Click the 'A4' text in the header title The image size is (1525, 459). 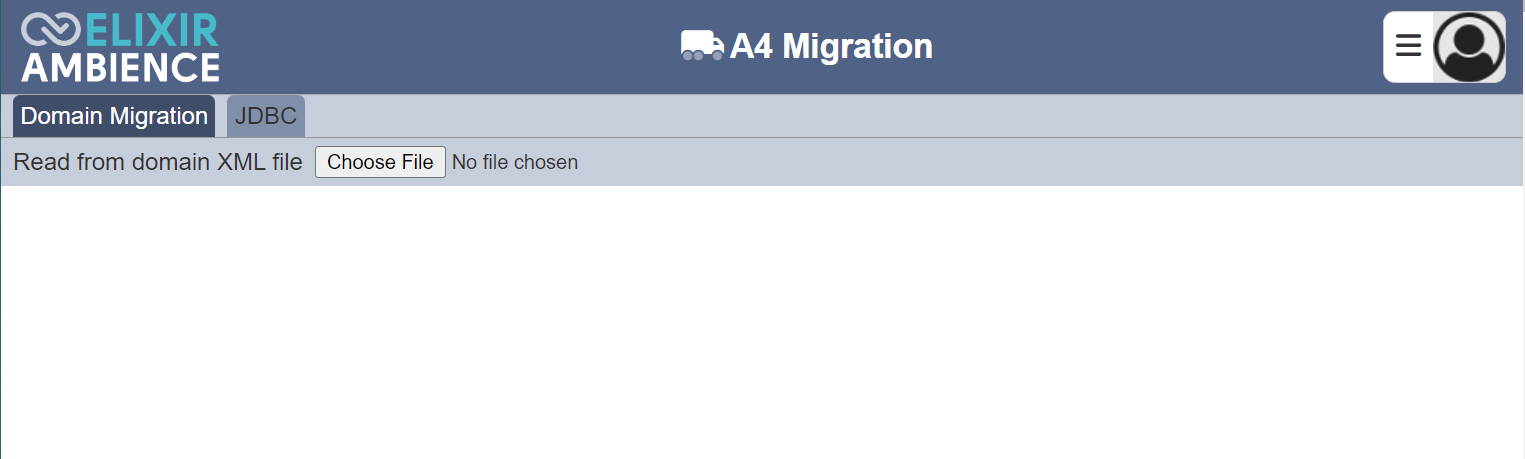(x=752, y=46)
